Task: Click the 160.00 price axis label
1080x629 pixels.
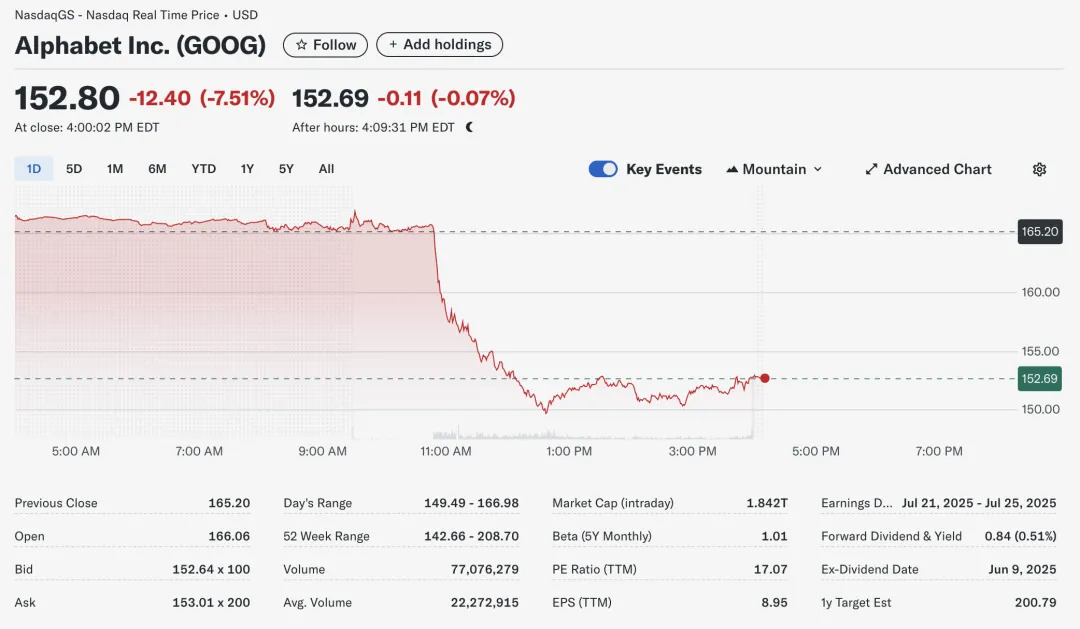Action: [x=1040, y=292]
